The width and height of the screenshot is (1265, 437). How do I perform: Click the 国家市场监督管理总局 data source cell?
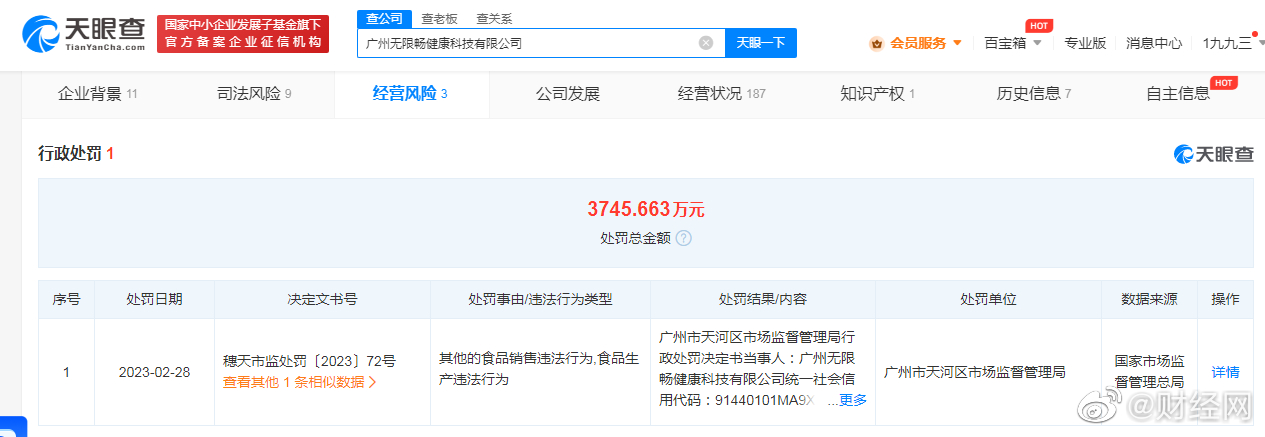[x=1150, y=372]
